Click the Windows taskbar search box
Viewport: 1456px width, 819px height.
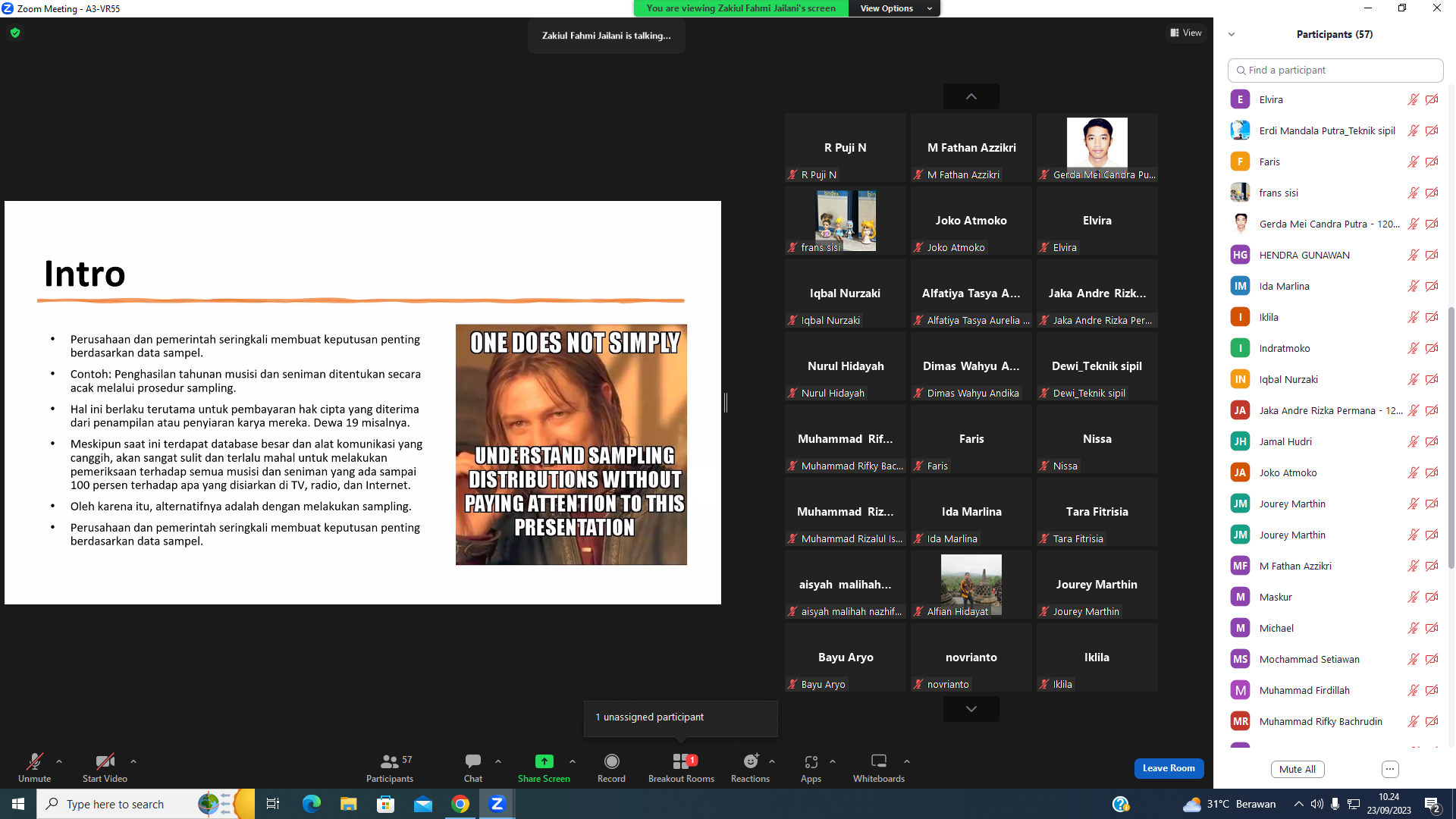(x=146, y=804)
